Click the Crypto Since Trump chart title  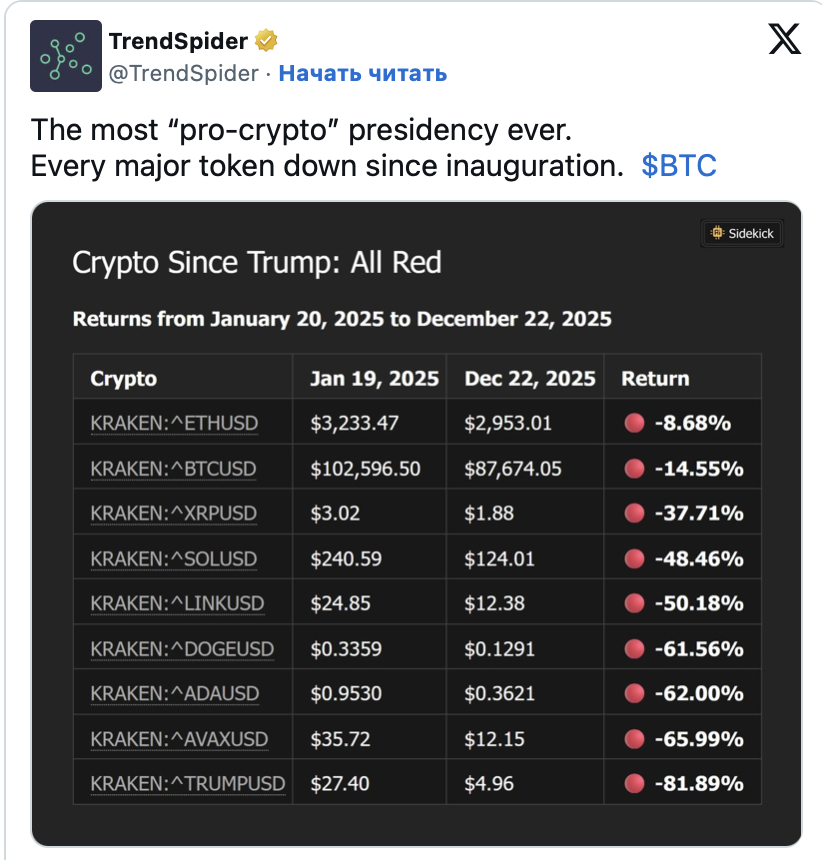tap(257, 263)
